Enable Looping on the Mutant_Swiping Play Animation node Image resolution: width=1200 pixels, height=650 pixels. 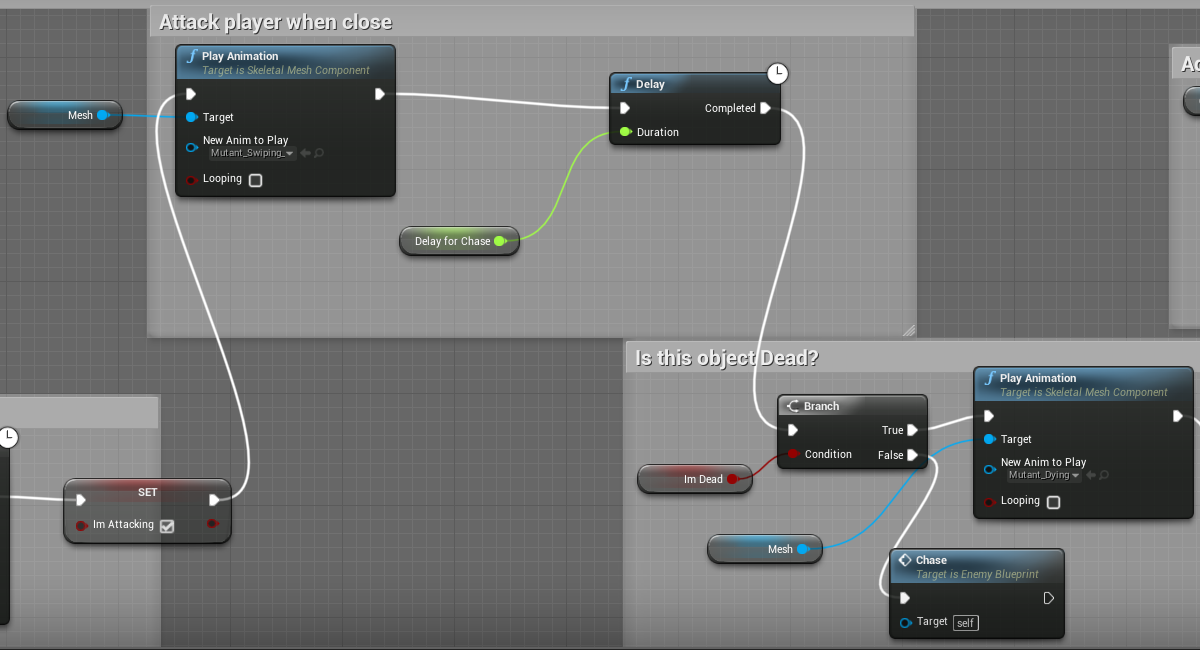tap(255, 180)
